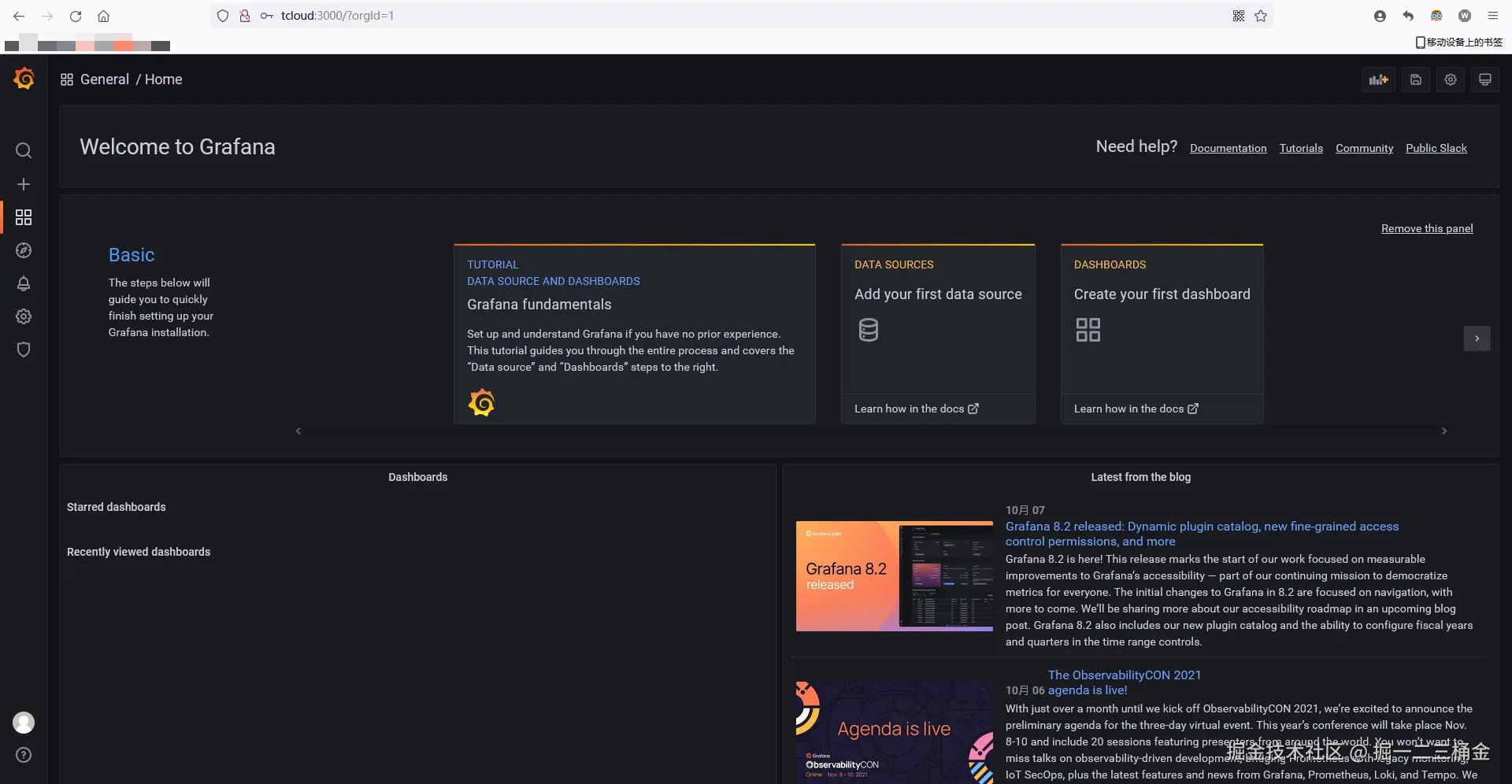Open the ObservabilityCON 2021 agenda blog title
Viewport: 1512px width, 784px height.
tap(1125, 682)
